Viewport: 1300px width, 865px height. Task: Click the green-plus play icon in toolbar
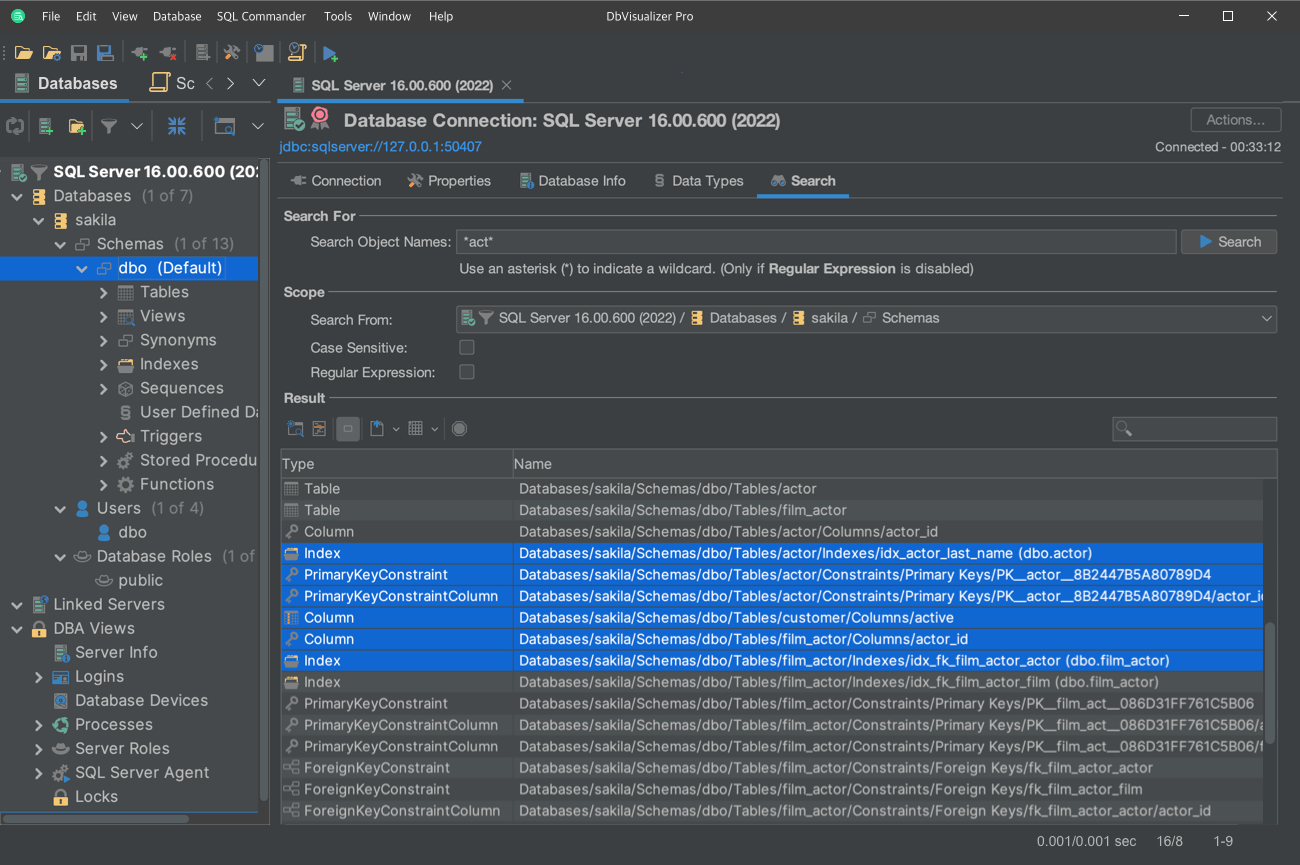pyautogui.click(x=330, y=53)
